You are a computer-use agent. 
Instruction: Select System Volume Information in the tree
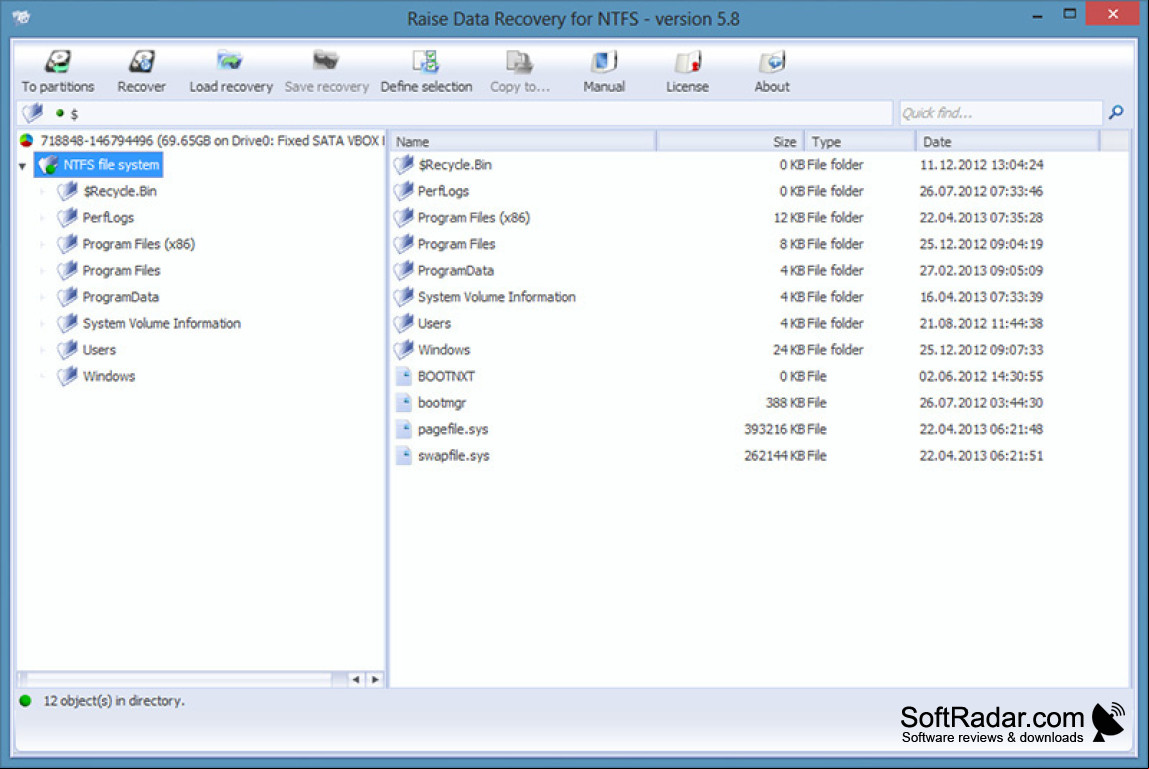(161, 323)
